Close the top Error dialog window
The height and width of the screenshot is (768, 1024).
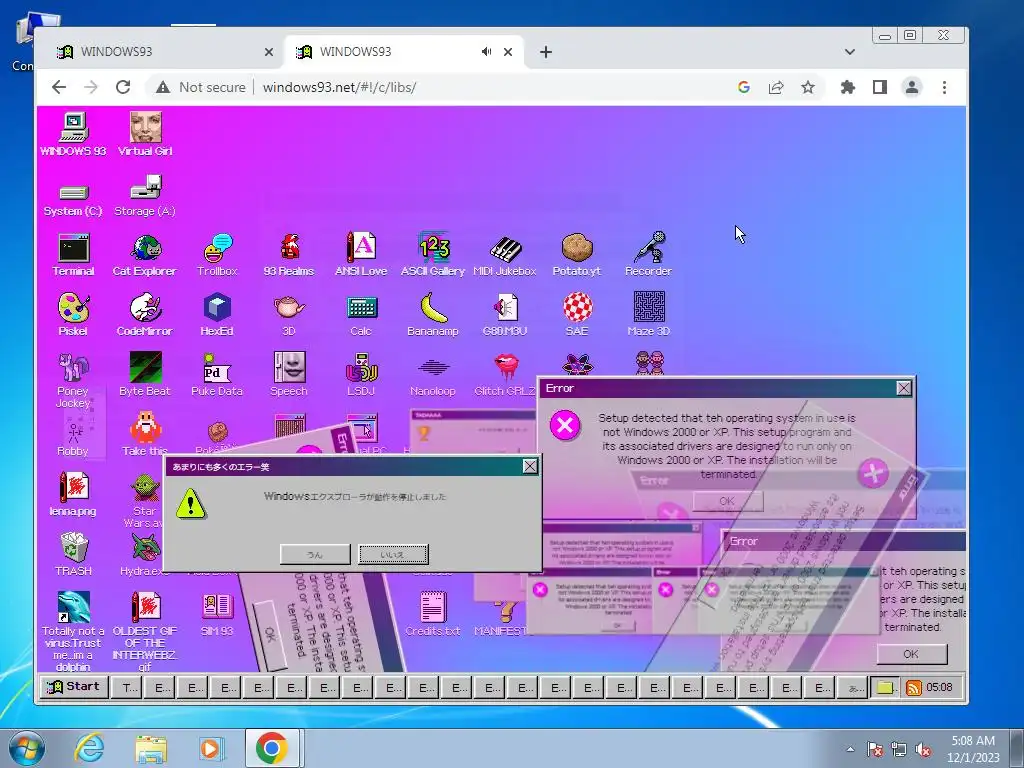(x=903, y=389)
